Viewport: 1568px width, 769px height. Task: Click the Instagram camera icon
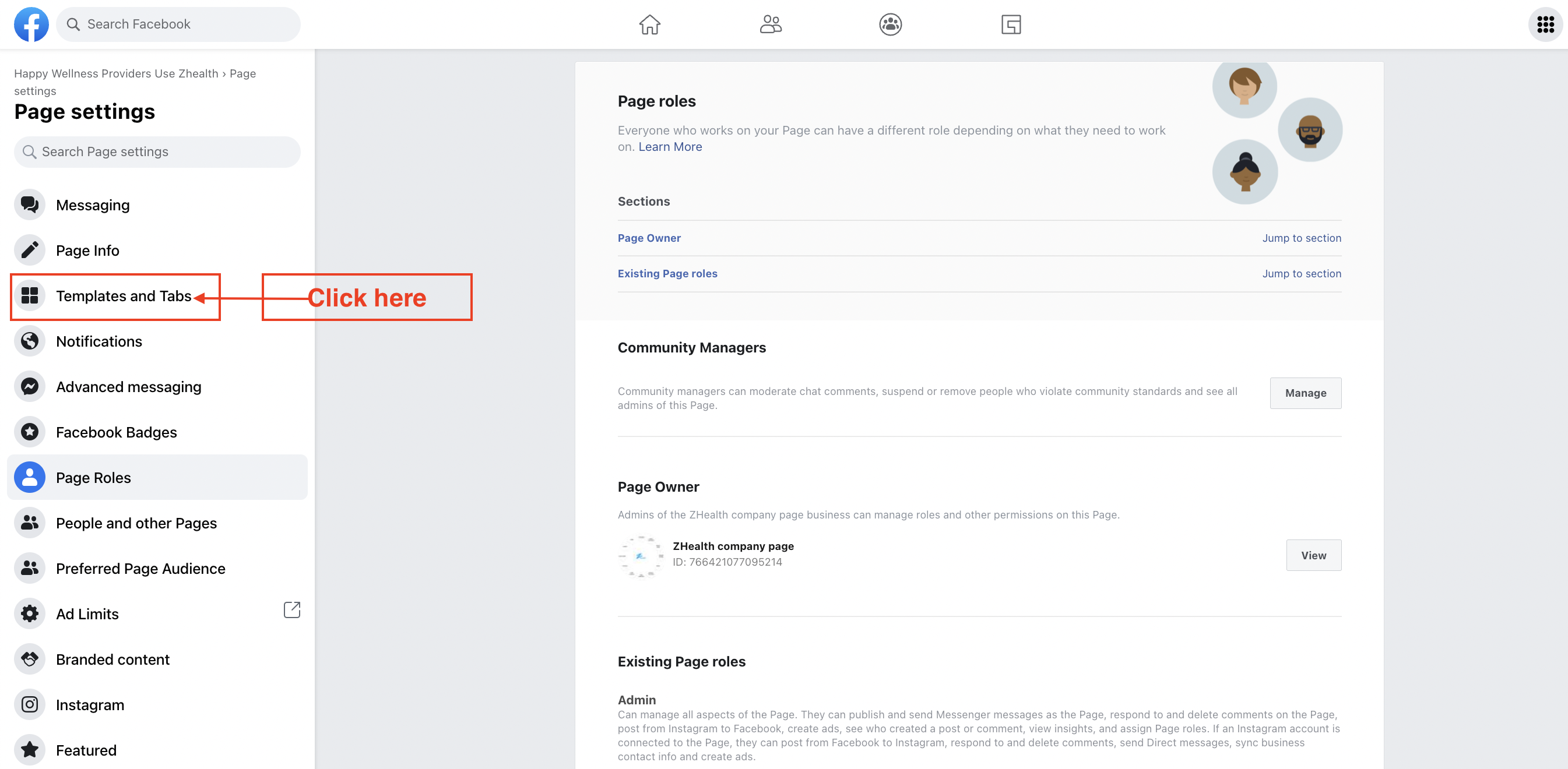pos(29,704)
